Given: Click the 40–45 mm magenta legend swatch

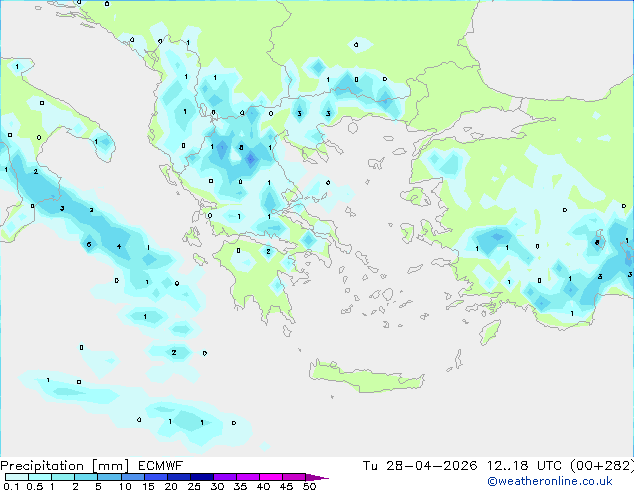Looking at the screenshot, I should [271, 477].
